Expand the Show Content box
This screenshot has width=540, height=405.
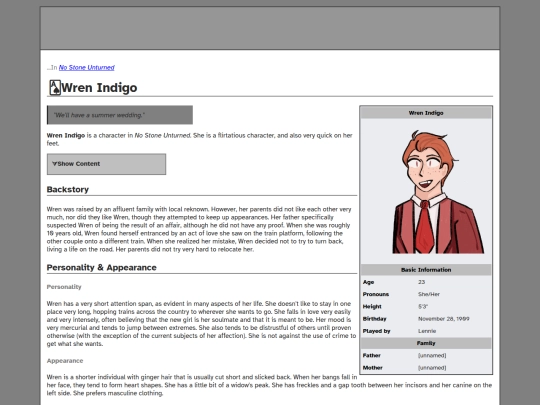pos(106,164)
